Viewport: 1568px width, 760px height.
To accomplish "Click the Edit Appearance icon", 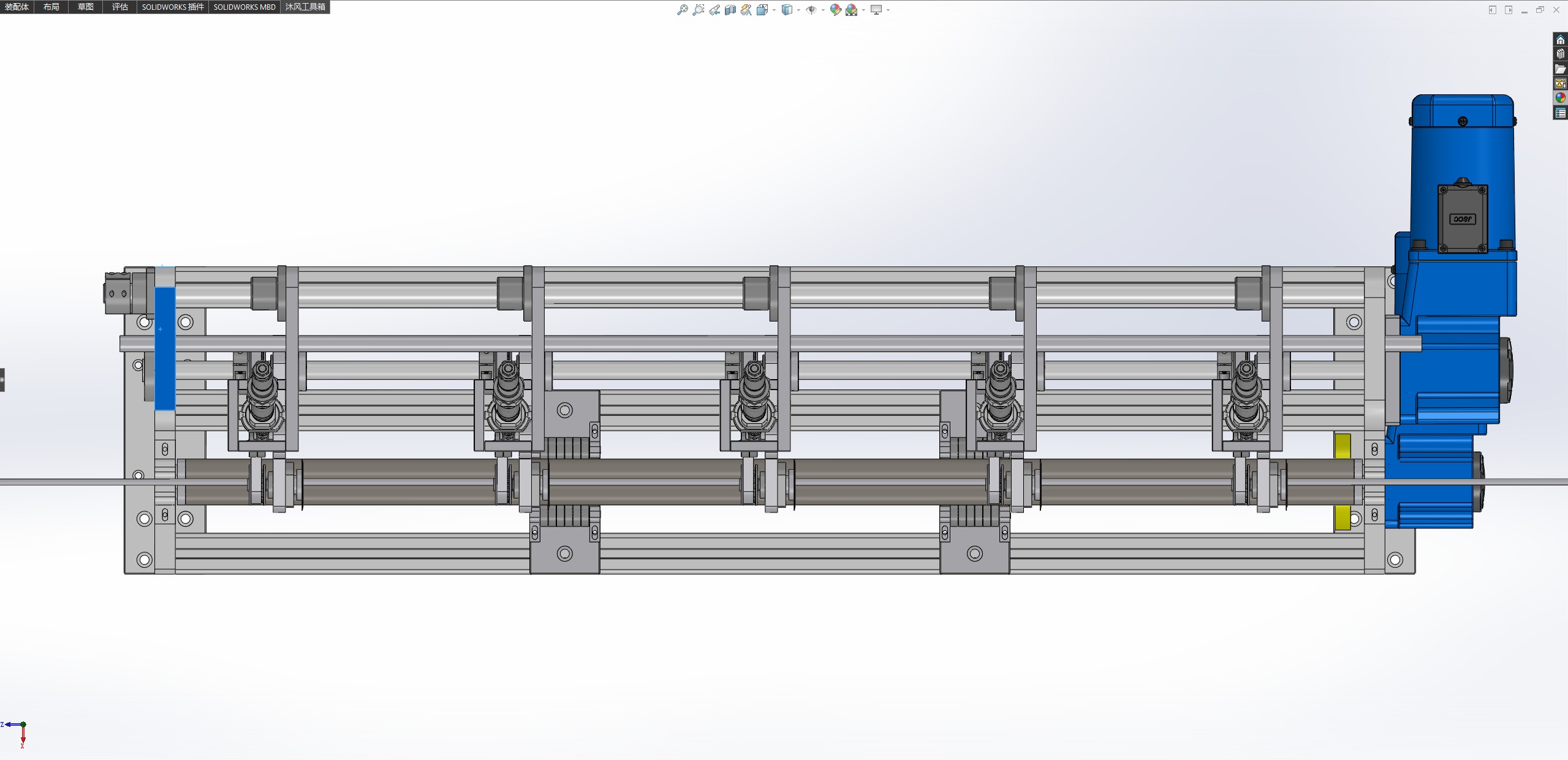I will [x=835, y=10].
